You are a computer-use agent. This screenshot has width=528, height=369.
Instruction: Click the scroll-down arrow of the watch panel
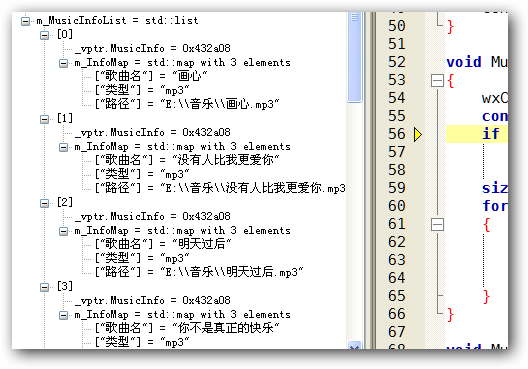pos(354,346)
